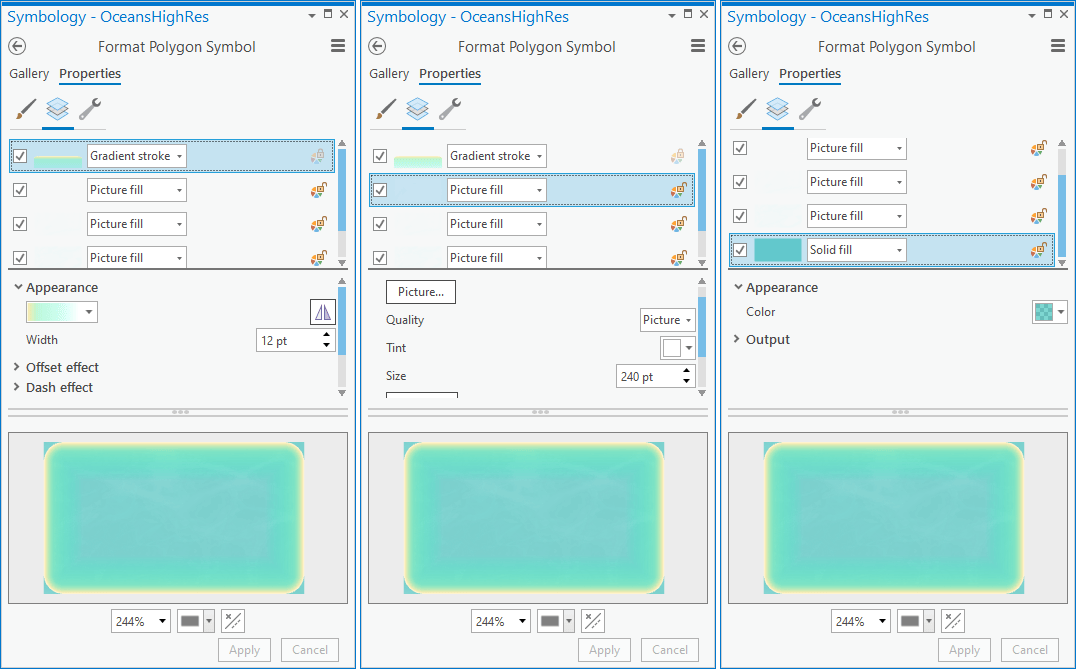Select the Symbol brush icon in left panel

pos(25,108)
